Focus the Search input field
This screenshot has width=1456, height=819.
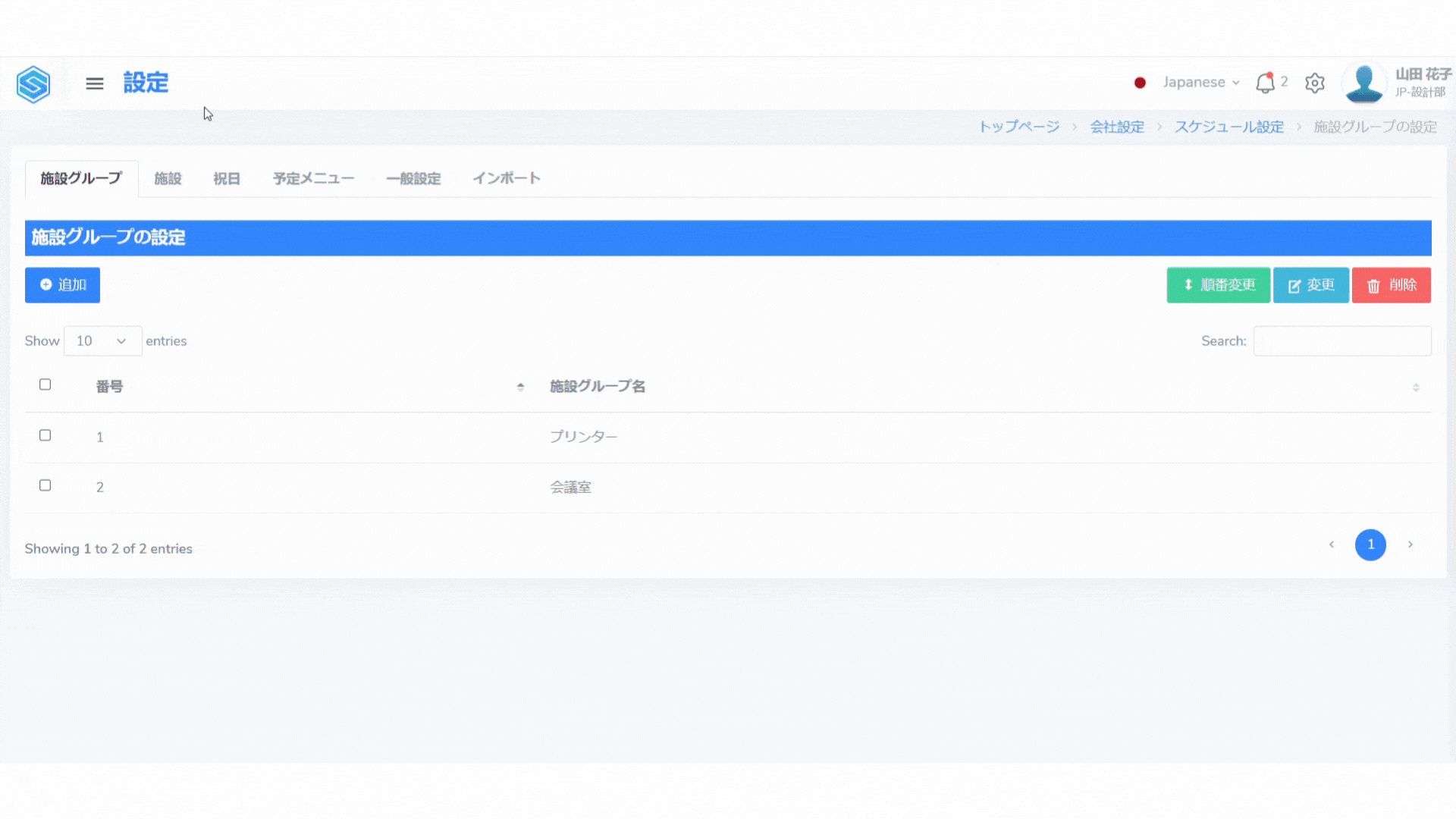1341,341
